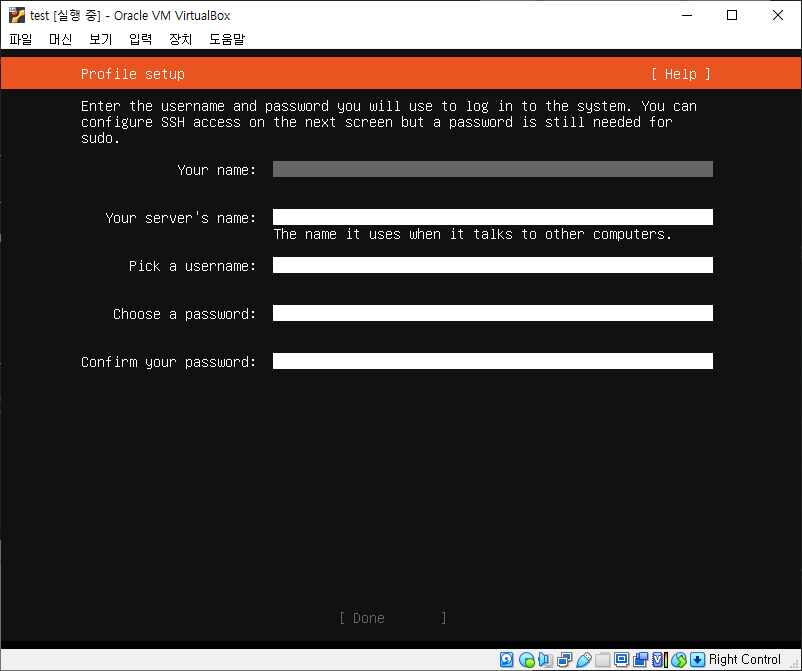The width and height of the screenshot is (802, 671).
Task: Click the VirtualBox app icon in title bar
Action: (16, 15)
